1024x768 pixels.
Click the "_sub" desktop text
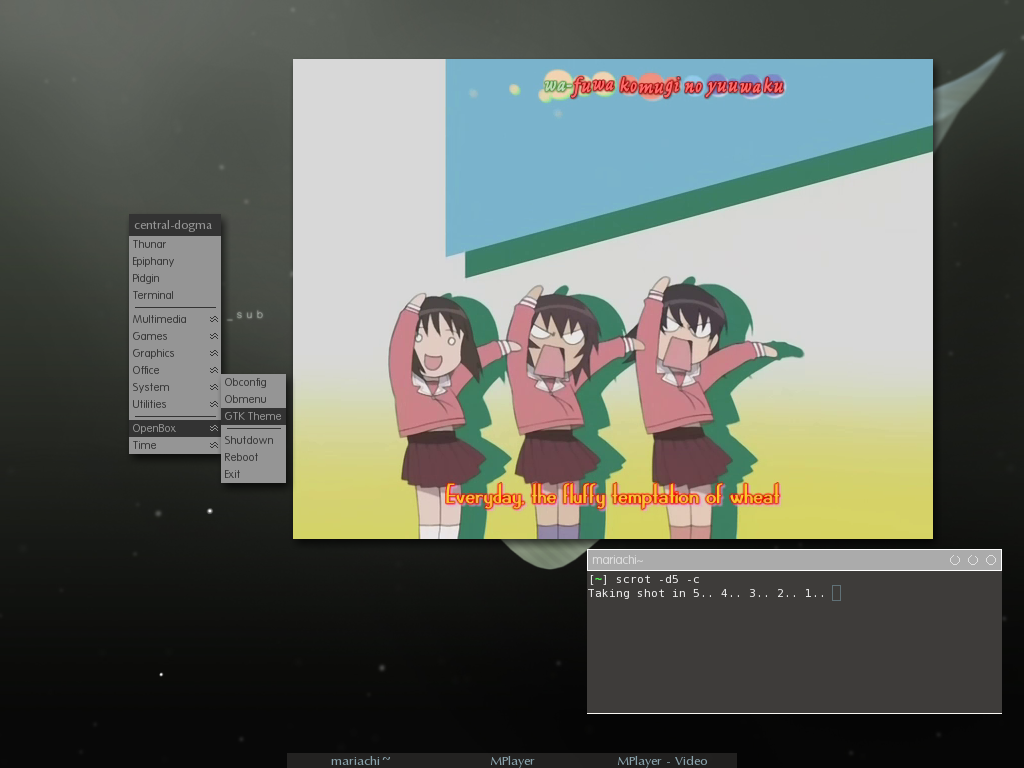[x=246, y=315]
